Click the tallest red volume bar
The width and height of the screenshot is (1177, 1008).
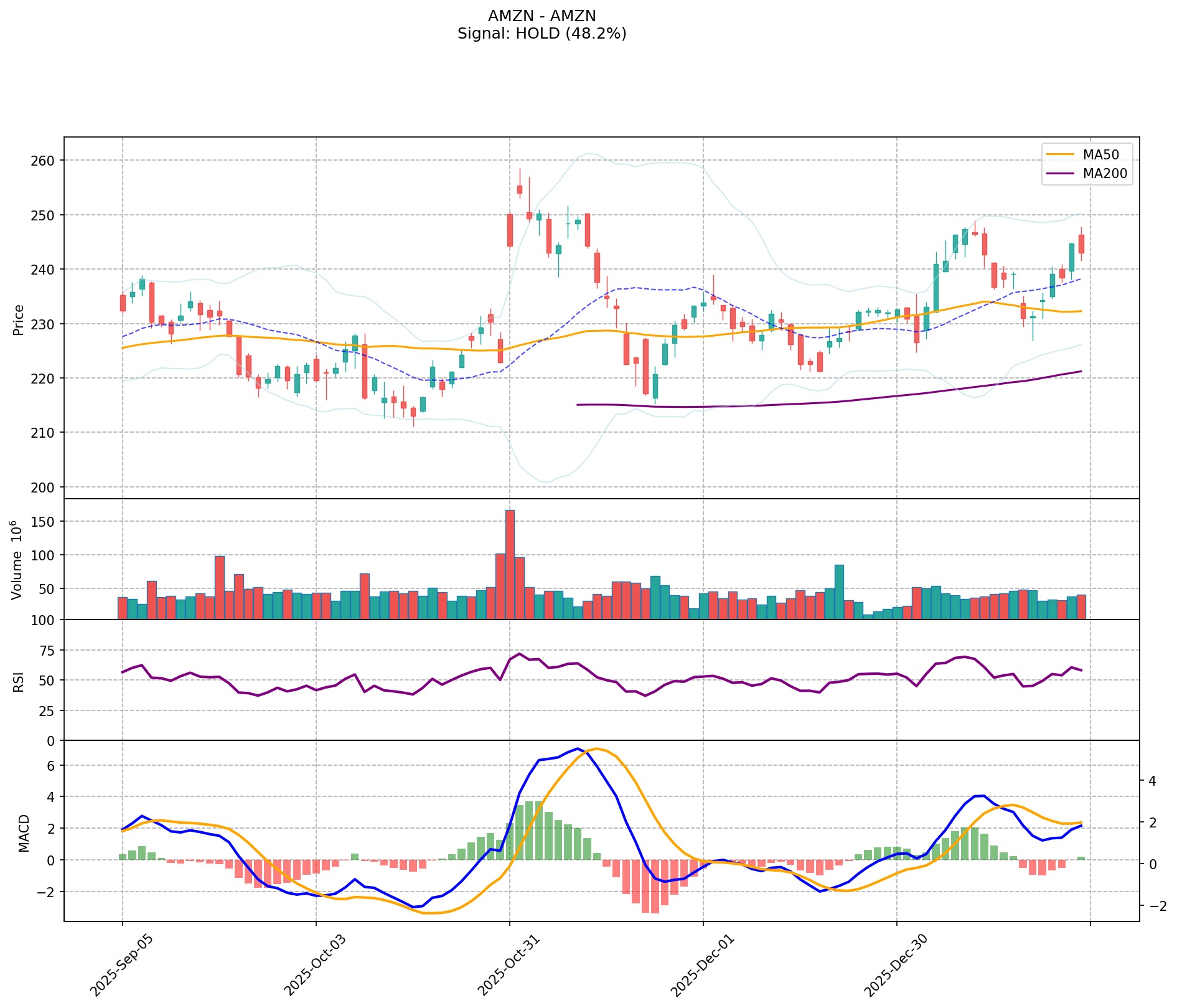click(x=510, y=563)
